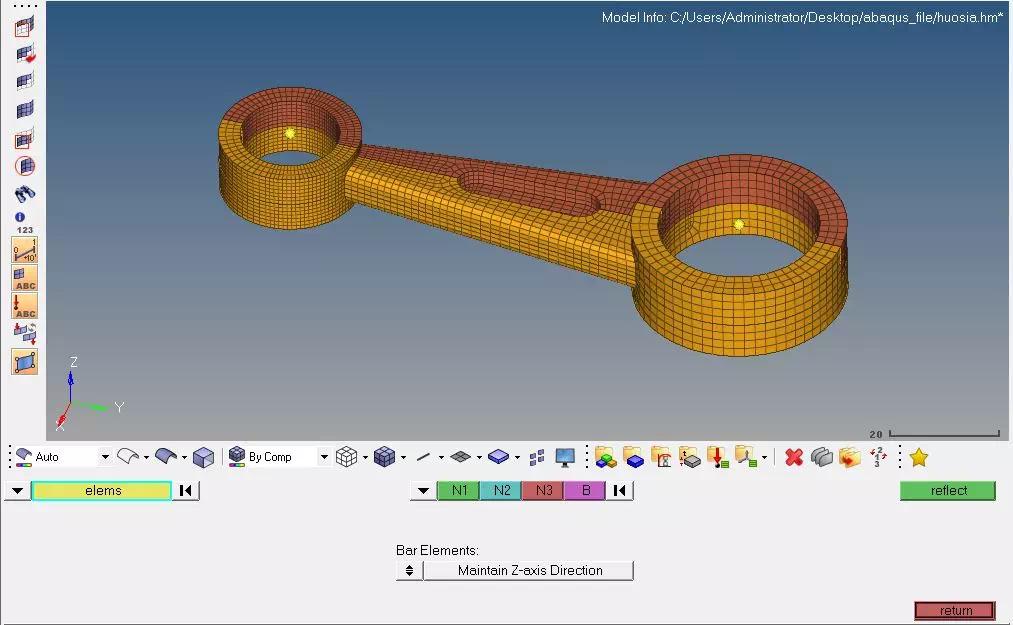The image size is (1013, 625).
Task: Expand the By Comp color mode dropdown
Action: [324, 457]
